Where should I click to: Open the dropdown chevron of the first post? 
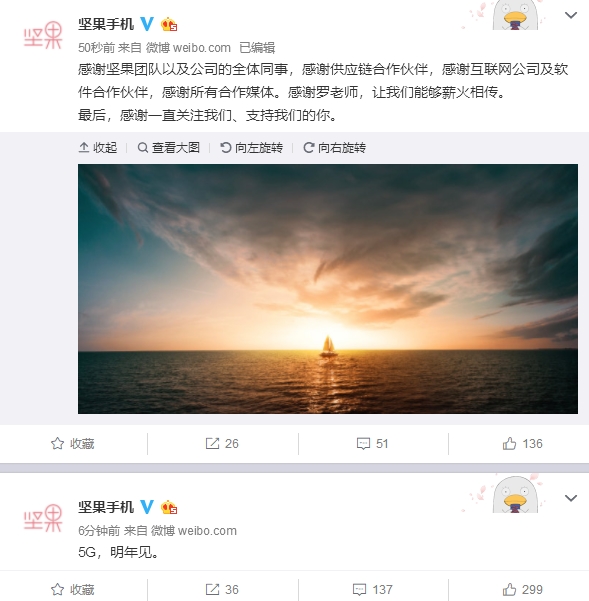coord(571,15)
